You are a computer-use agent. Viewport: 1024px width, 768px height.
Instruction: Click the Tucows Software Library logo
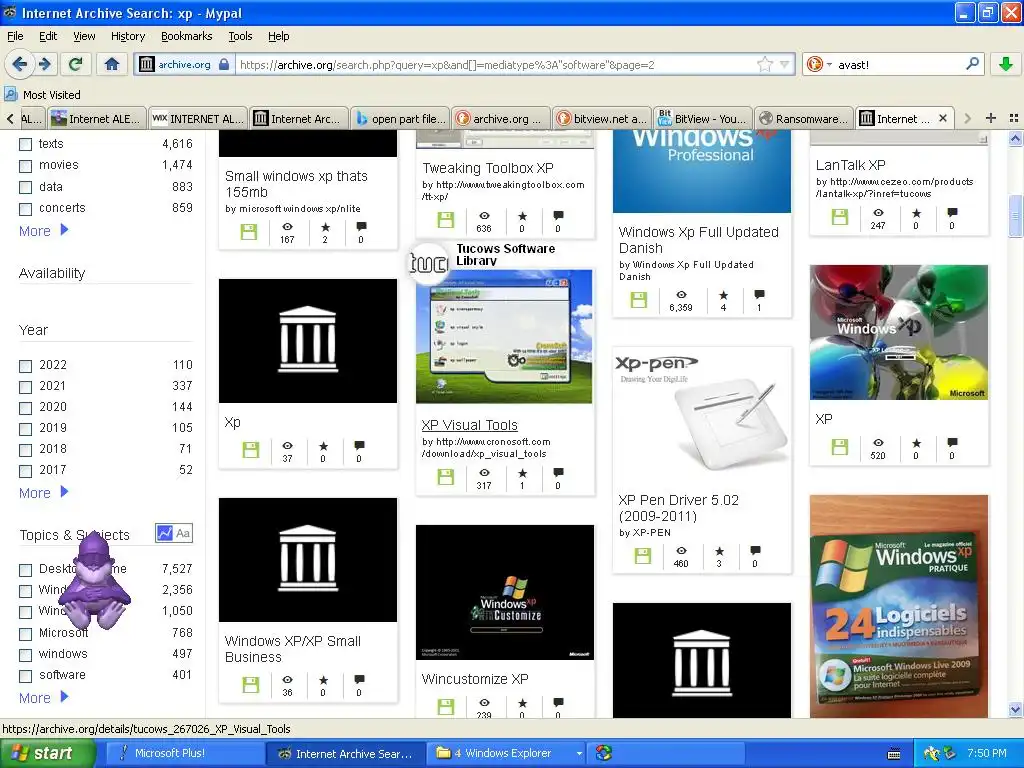click(428, 263)
